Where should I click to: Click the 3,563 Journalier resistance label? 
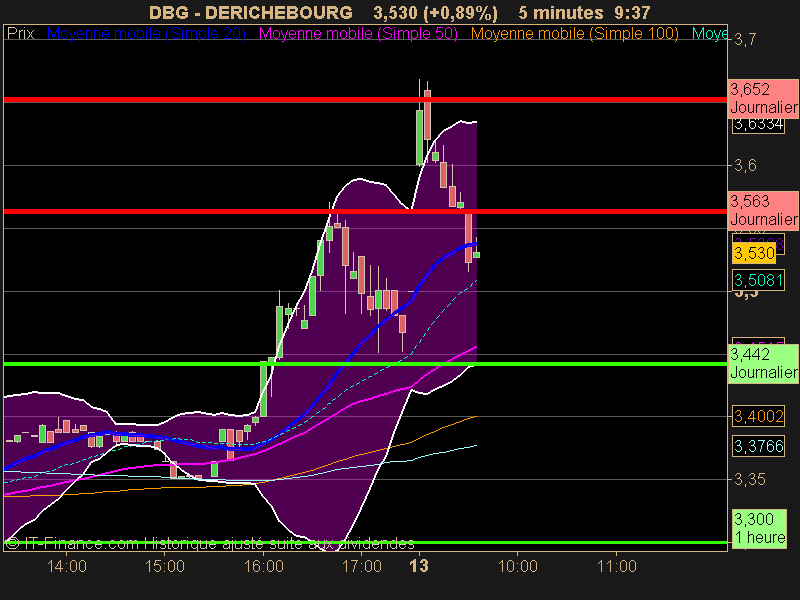(763, 210)
